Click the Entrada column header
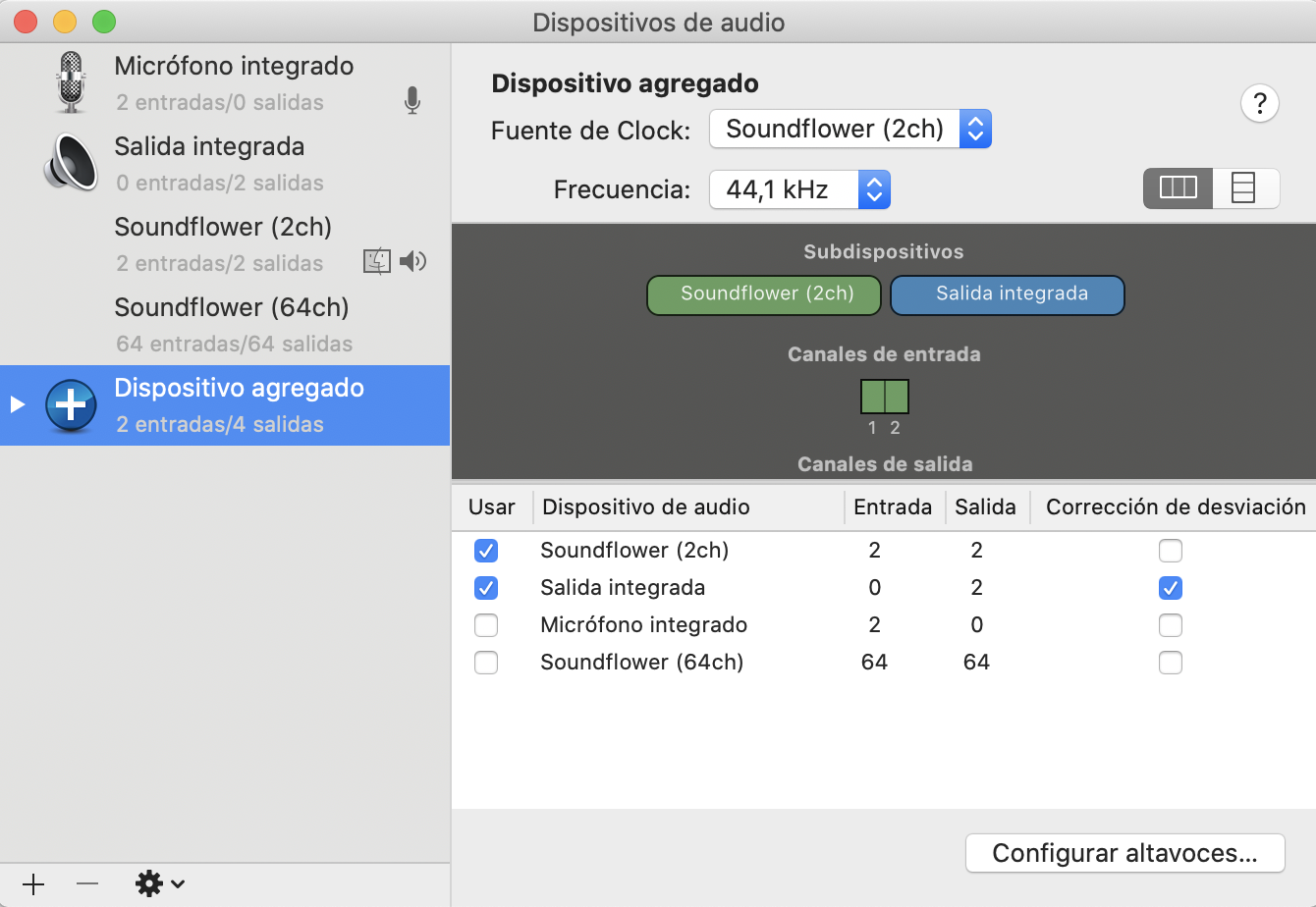This screenshot has height=907, width=1316. [x=893, y=507]
